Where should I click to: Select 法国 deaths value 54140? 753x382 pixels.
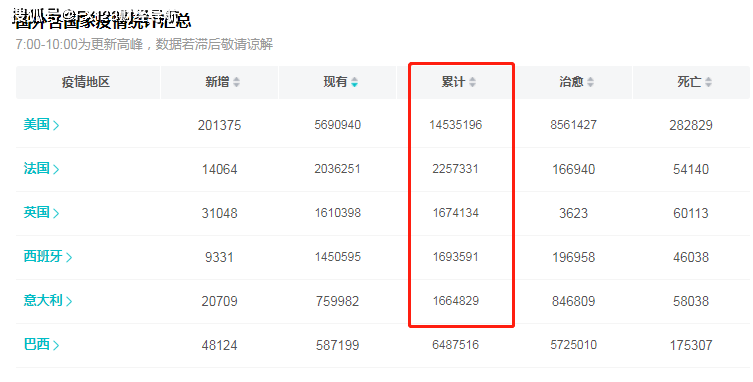coord(691,169)
